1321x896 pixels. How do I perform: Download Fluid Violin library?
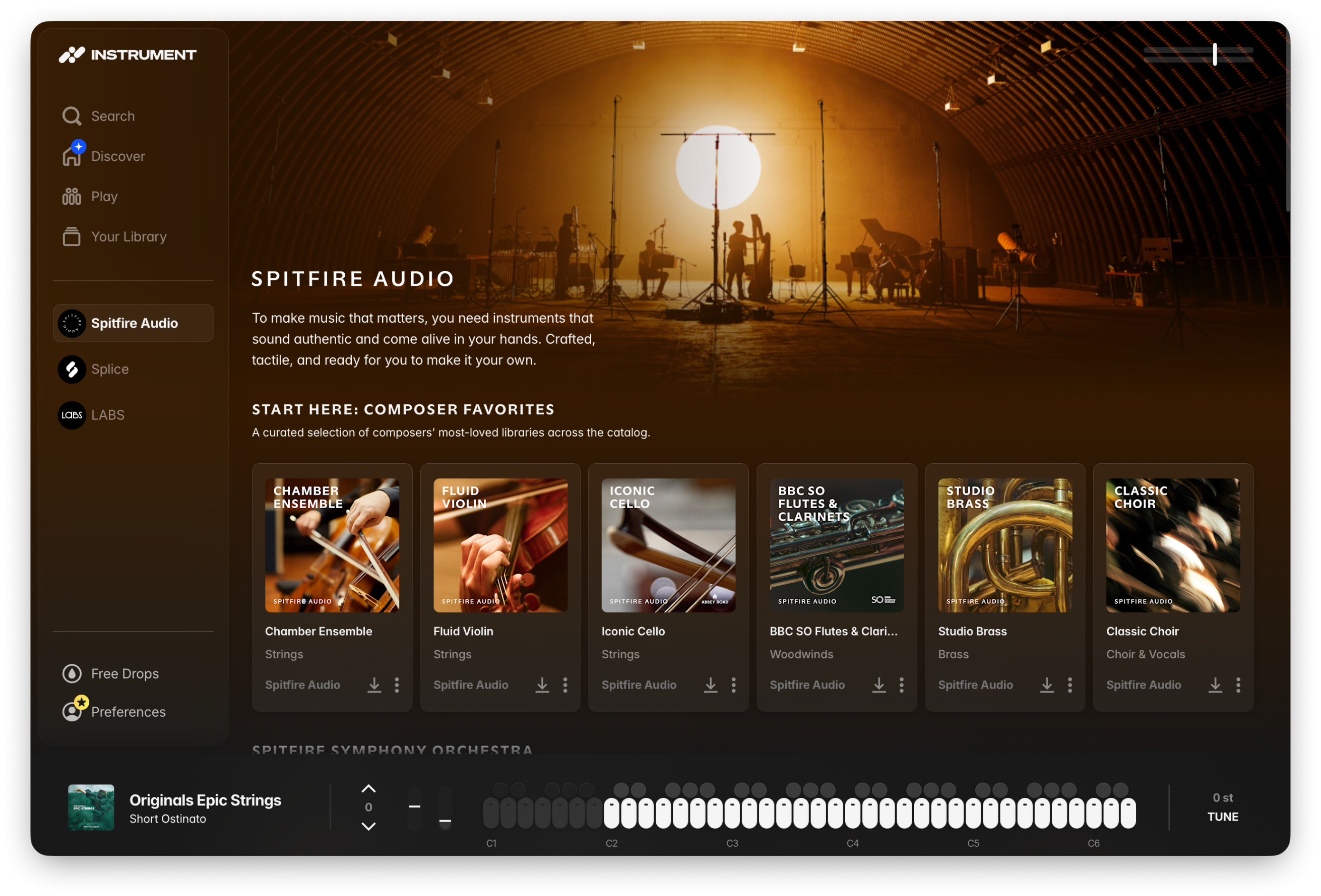[x=542, y=685]
